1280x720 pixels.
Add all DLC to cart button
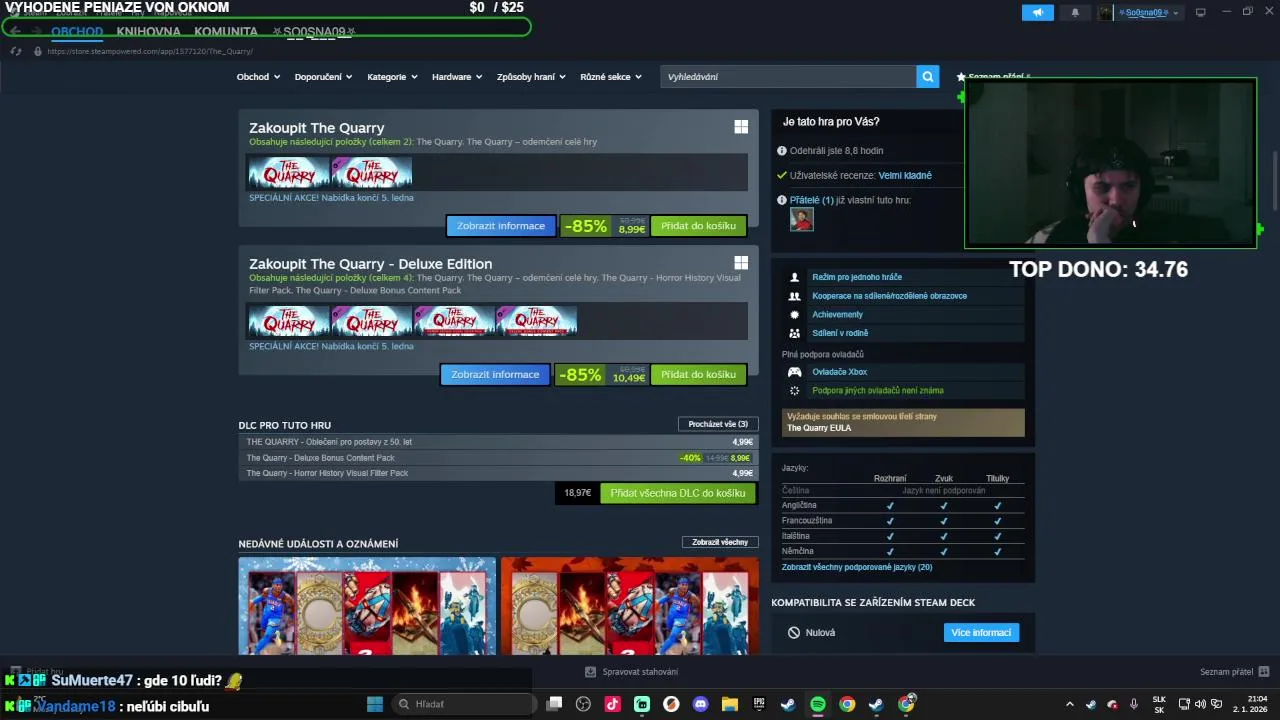(x=678, y=493)
